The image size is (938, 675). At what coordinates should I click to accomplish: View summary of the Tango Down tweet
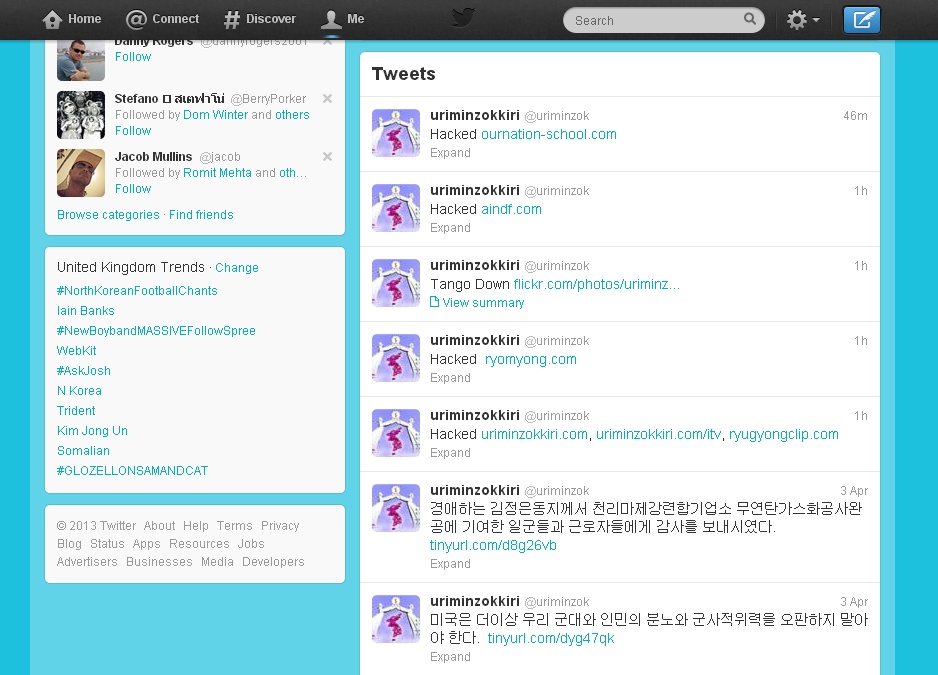coord(483,303)
